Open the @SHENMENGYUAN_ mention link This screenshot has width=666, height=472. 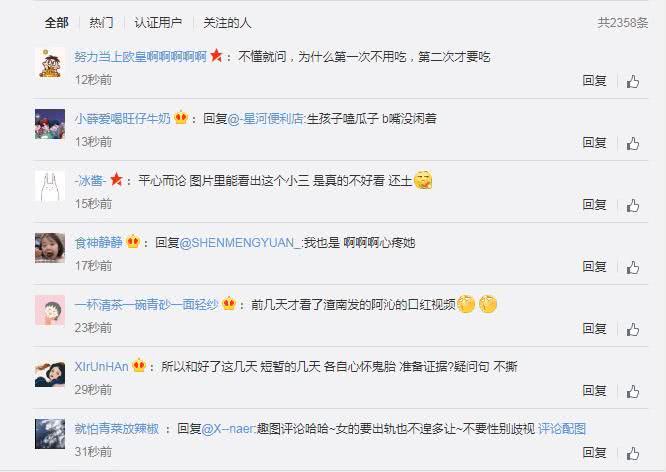click(240, 243)
